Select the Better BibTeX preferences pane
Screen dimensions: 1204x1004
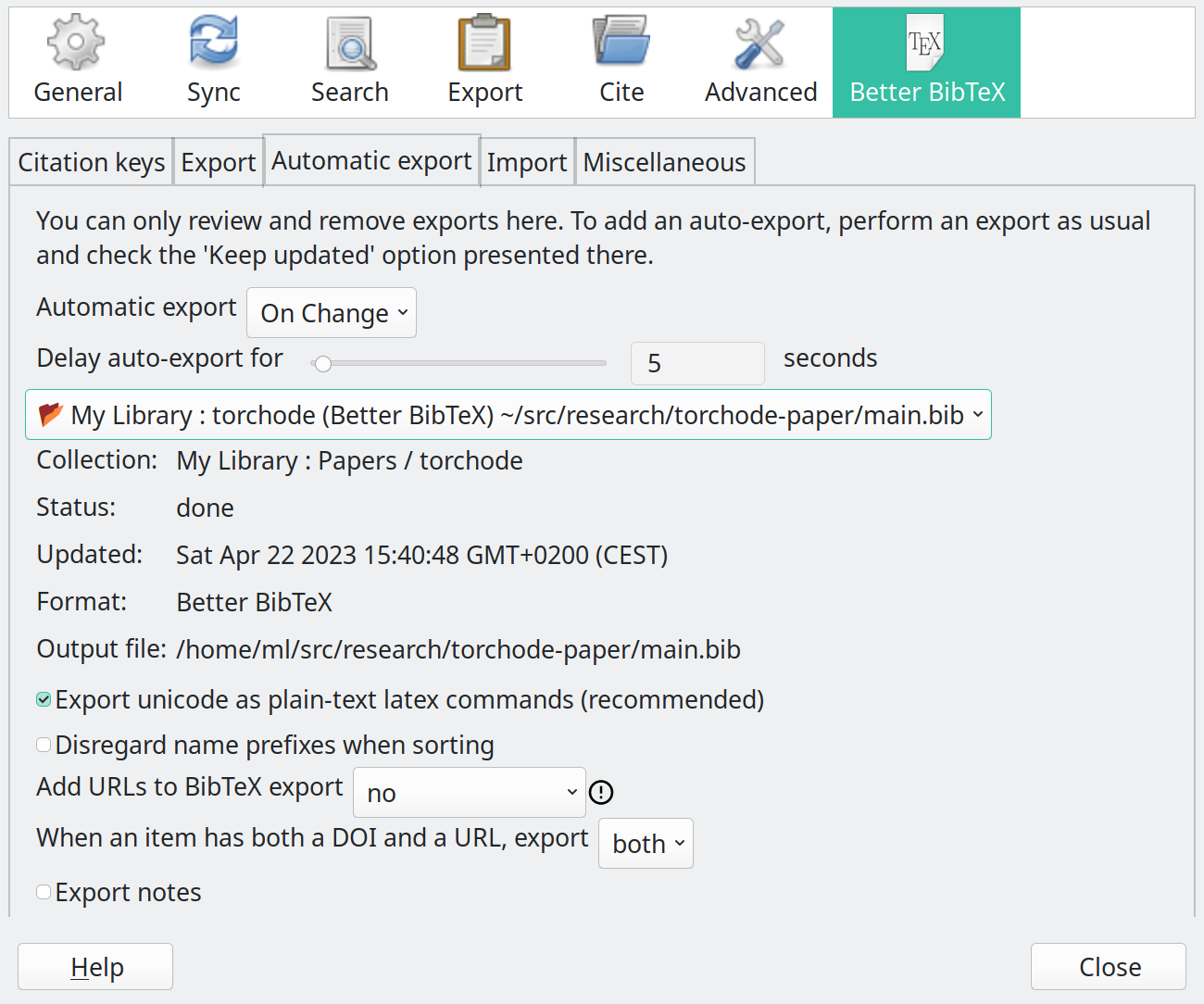926,62
